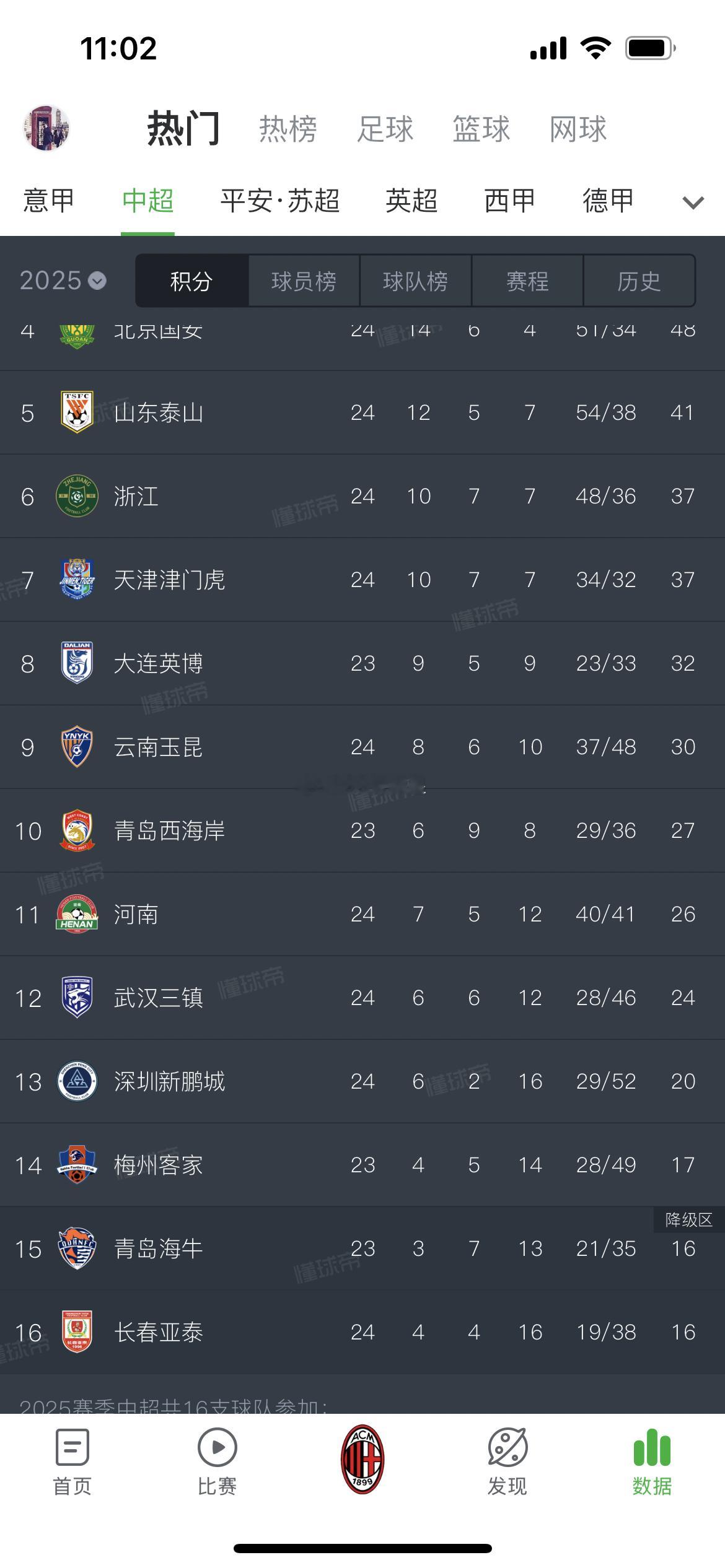
Task: Switch to the 球队榜 segment
Action: pyautogui.click(x=415, y=281)
